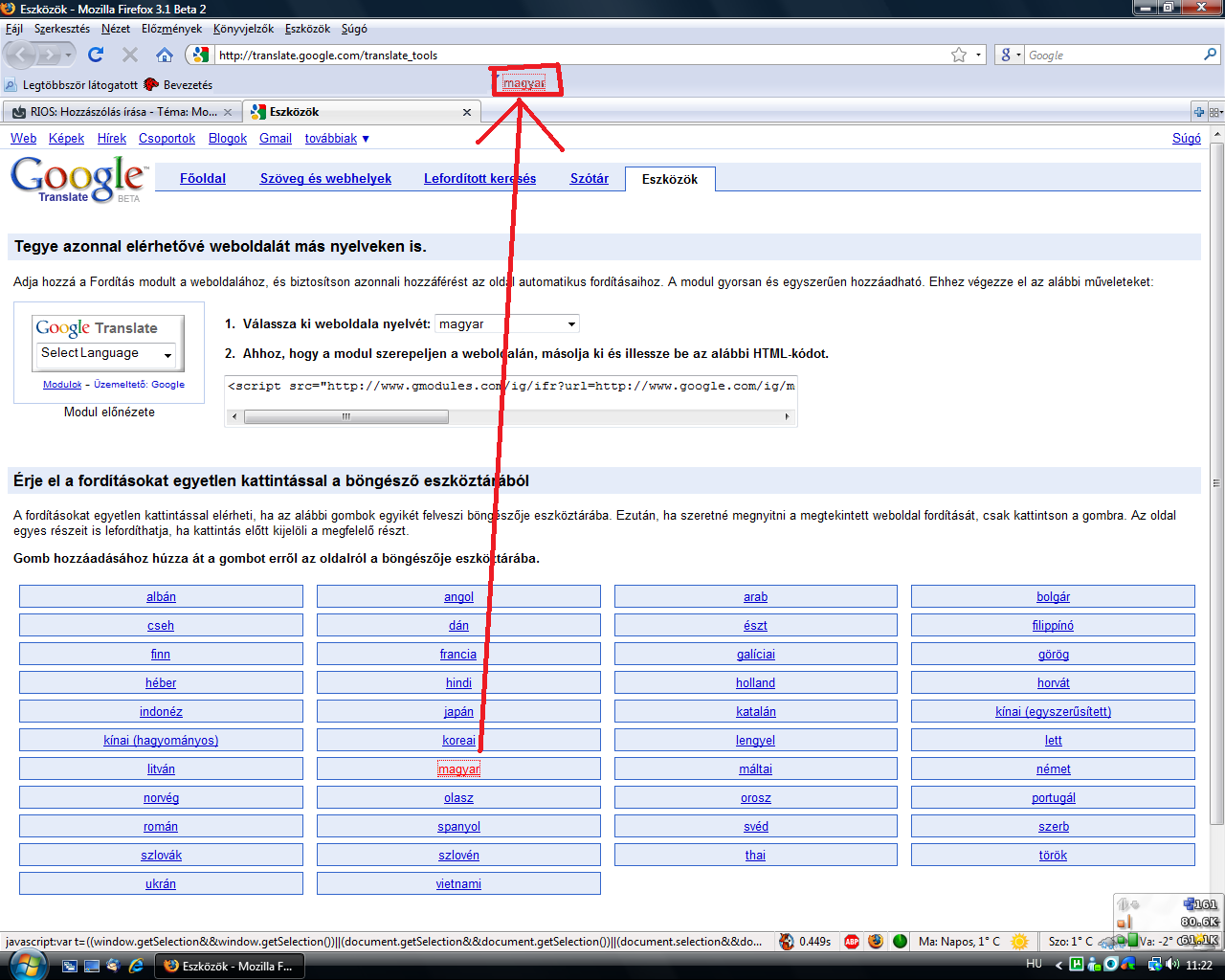Go back using the browser Back arrow
Viewport: 1225px width, 980px height.
click(x=21, y=55)
